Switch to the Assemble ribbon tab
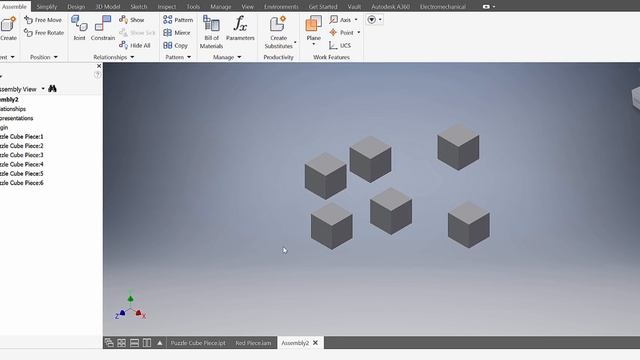The image size is (640, 360). pos(14,7)
